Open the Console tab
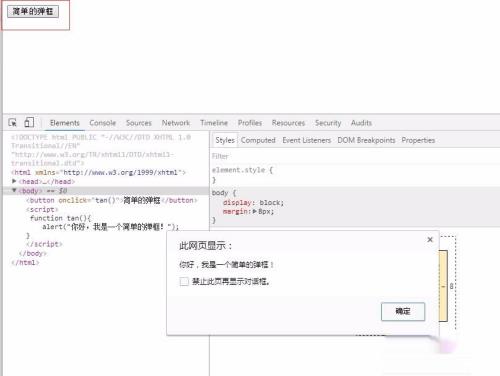 click(x=103, y=123)
